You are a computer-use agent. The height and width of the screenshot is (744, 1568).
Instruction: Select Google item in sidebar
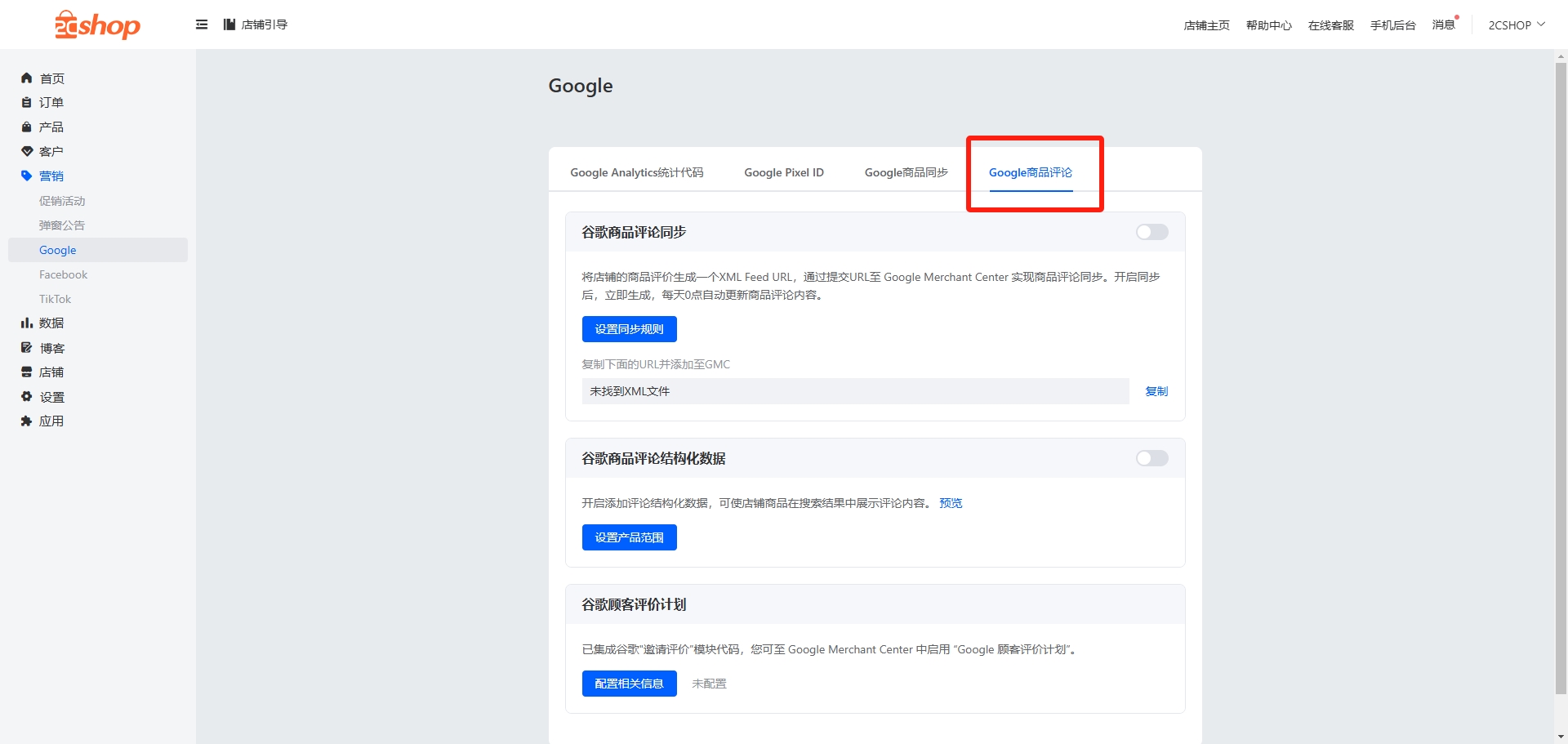click(98, 250)
